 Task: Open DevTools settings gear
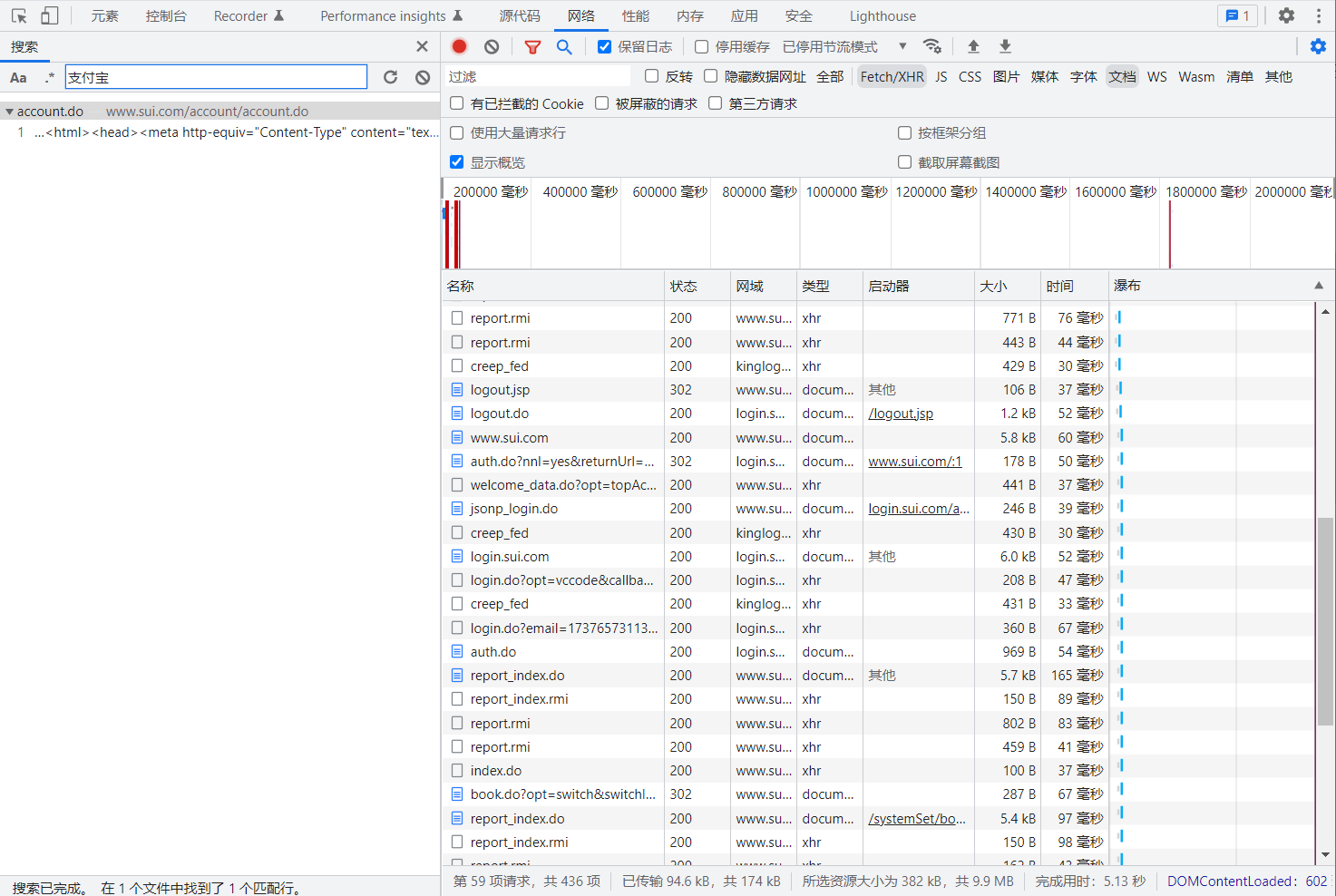(1286, 15)
